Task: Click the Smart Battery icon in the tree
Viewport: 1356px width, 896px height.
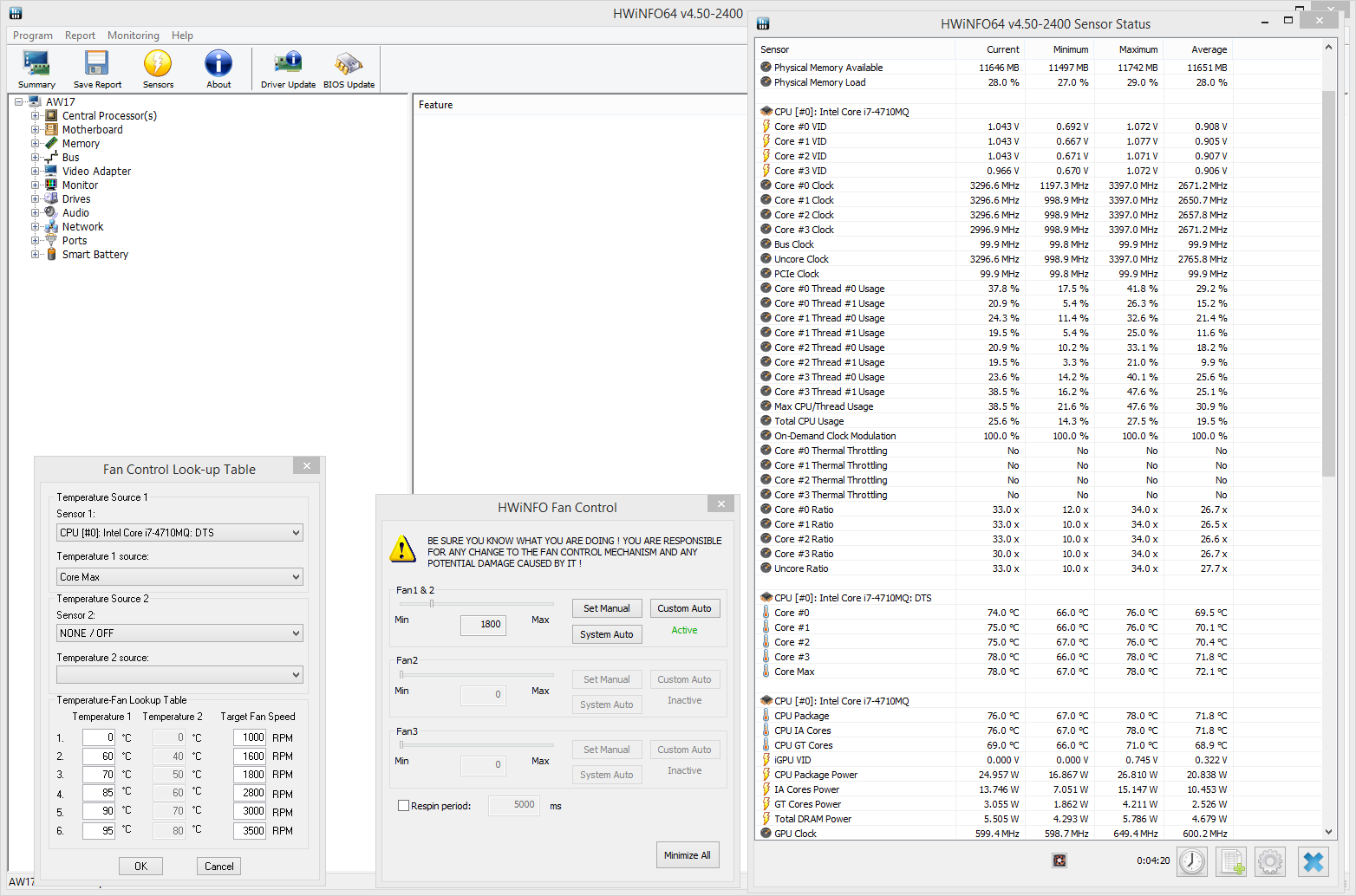Action: (x=51, y=254)
